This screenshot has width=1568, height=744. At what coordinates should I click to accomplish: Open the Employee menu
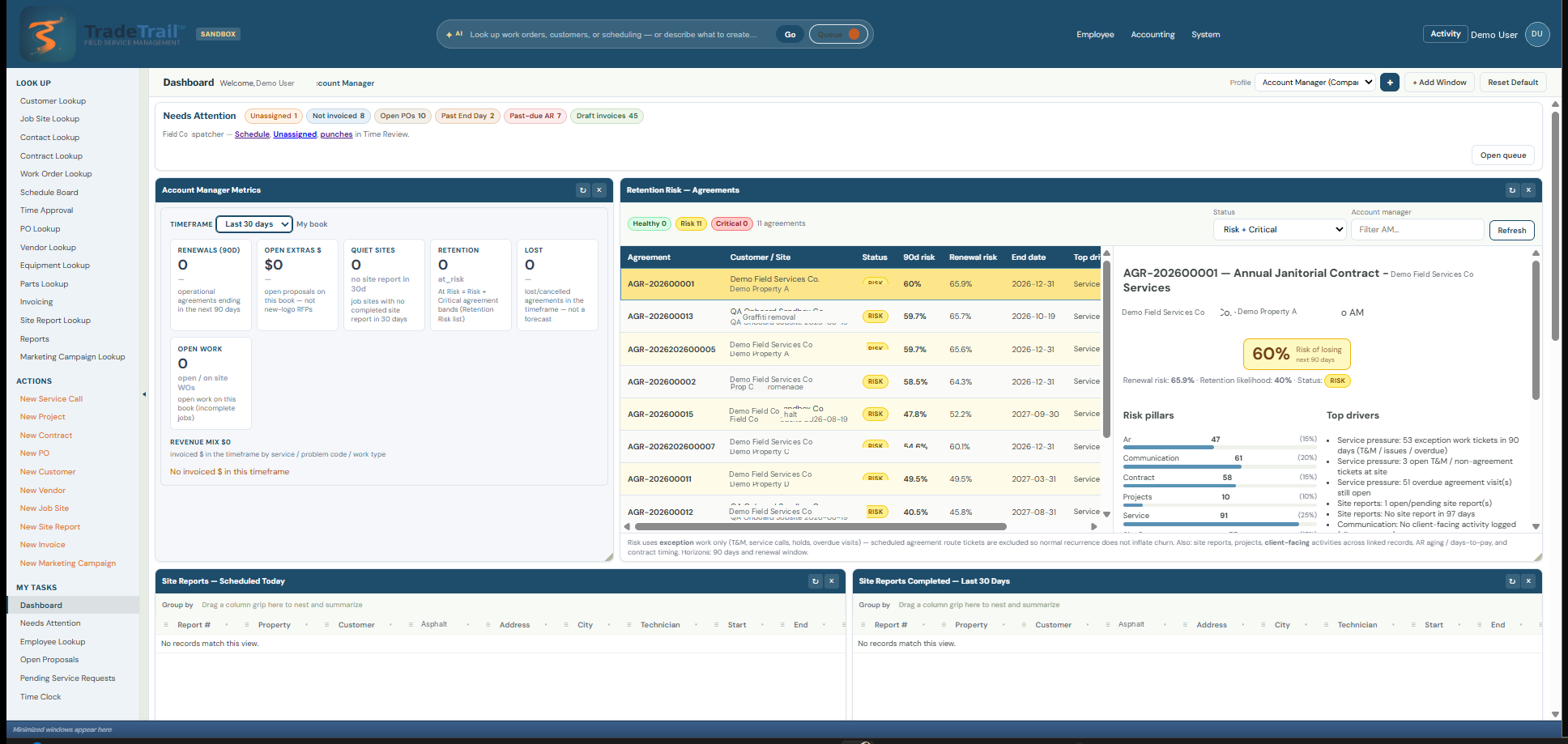pyautogui.click(x=1095, y=35)
